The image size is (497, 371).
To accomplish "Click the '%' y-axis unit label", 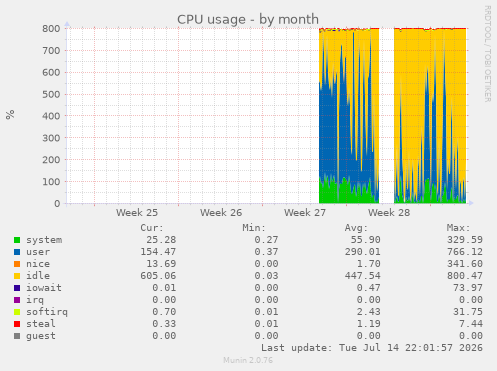I will coord(10,114).
